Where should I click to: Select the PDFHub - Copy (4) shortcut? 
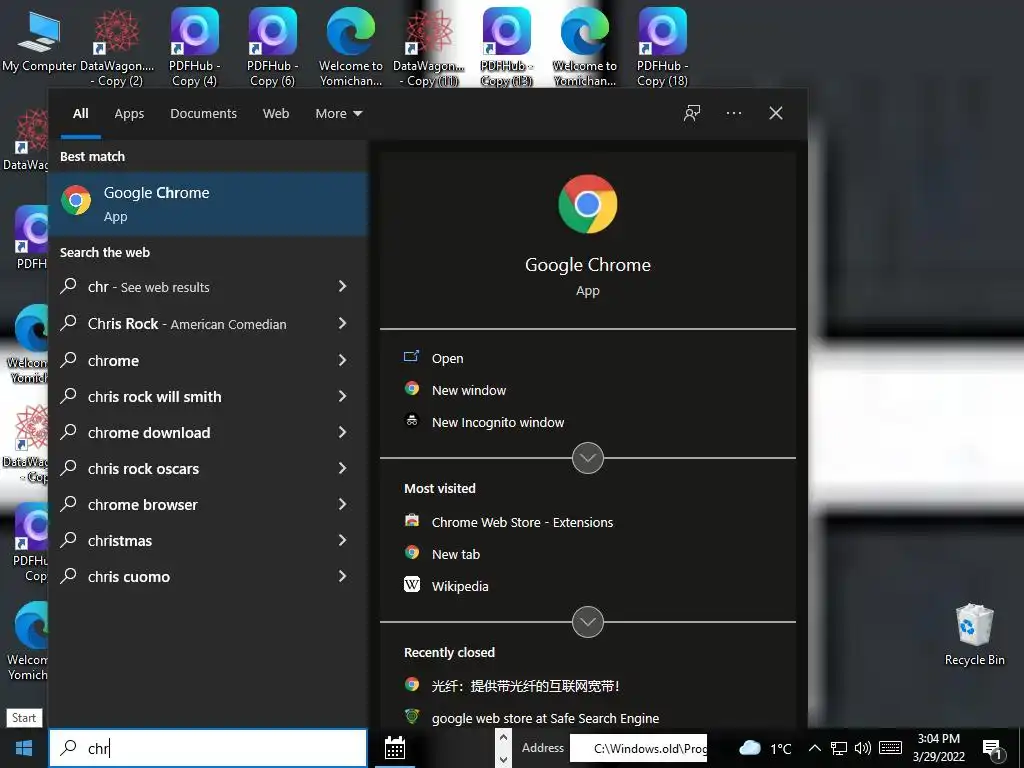click(x=194, y=48)
